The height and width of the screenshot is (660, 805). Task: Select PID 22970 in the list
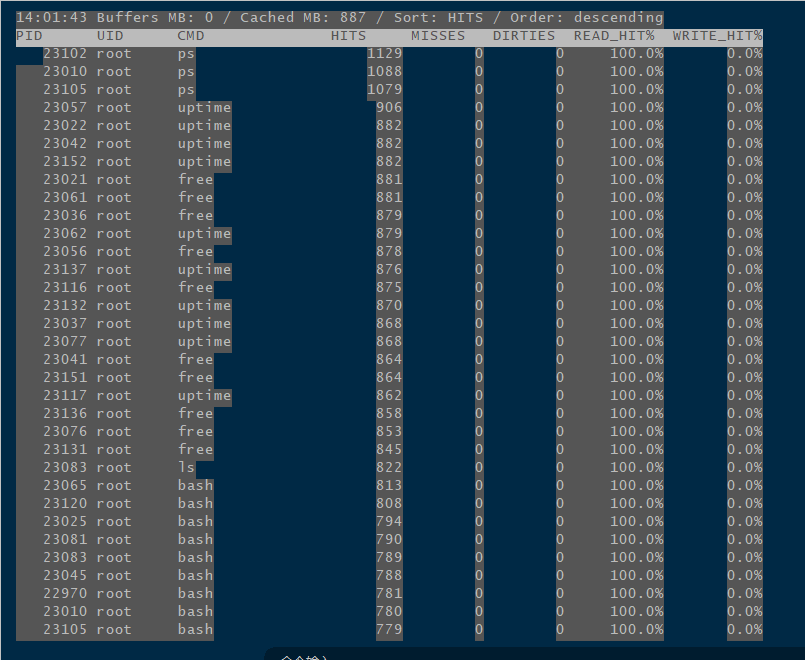[65, 593]
